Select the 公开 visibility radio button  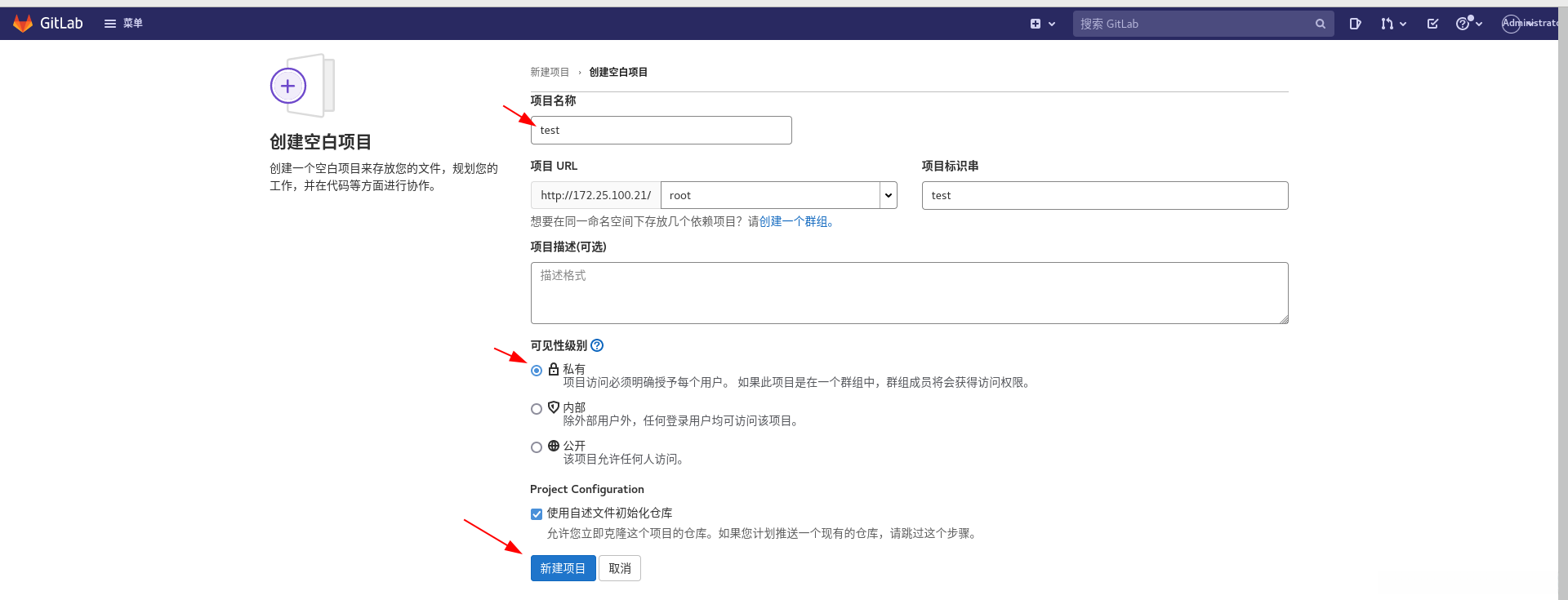click(x=537, y=447)
